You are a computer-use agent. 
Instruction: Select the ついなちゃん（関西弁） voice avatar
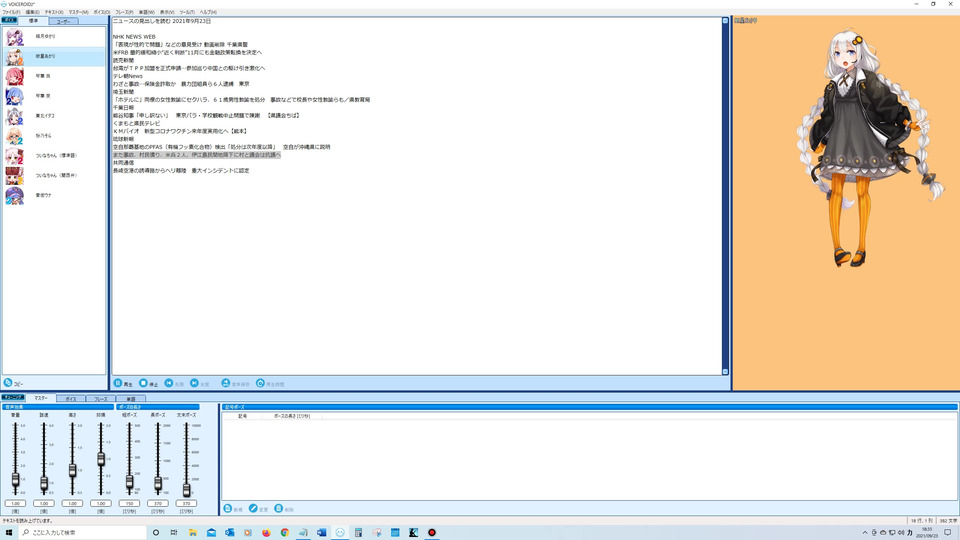(x=15, y=176)
